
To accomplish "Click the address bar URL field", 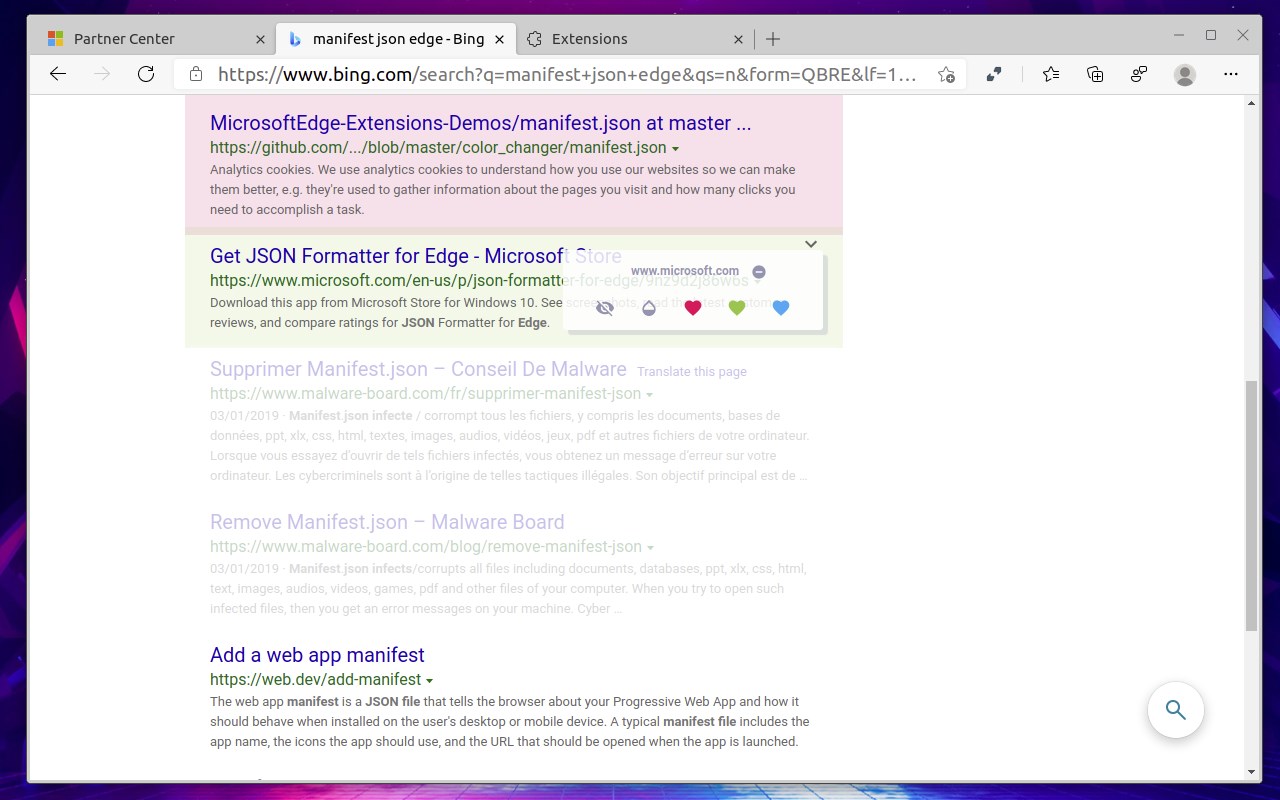I will pos(567,74).
